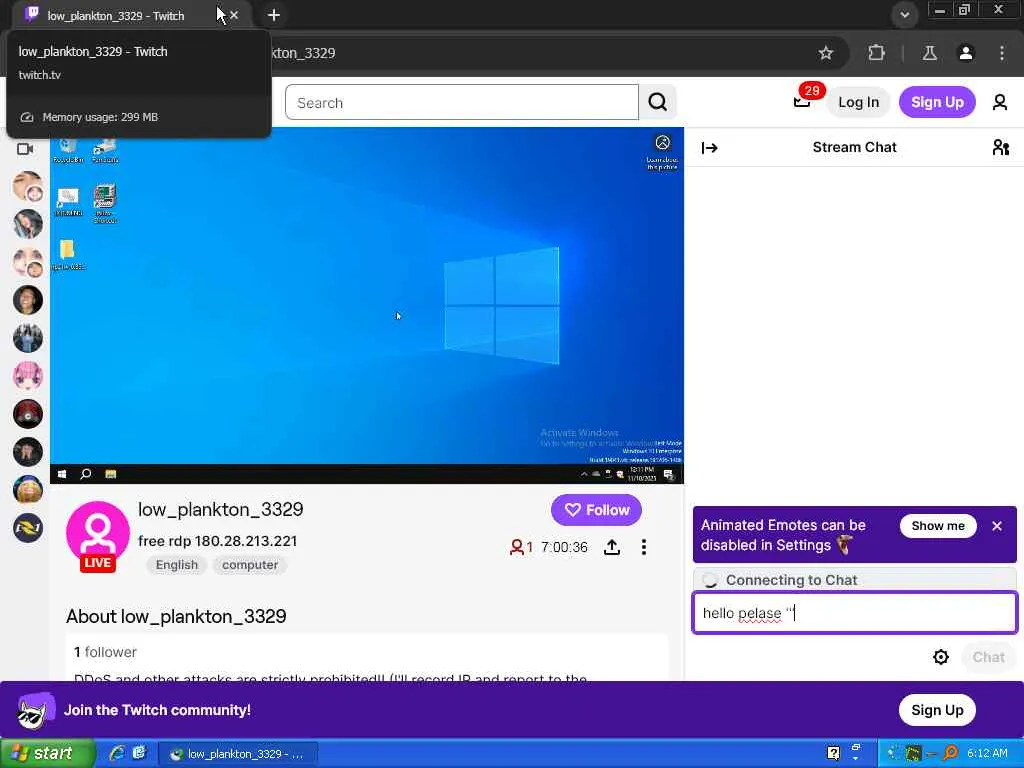Click the 1 follower text

point(105,652)
